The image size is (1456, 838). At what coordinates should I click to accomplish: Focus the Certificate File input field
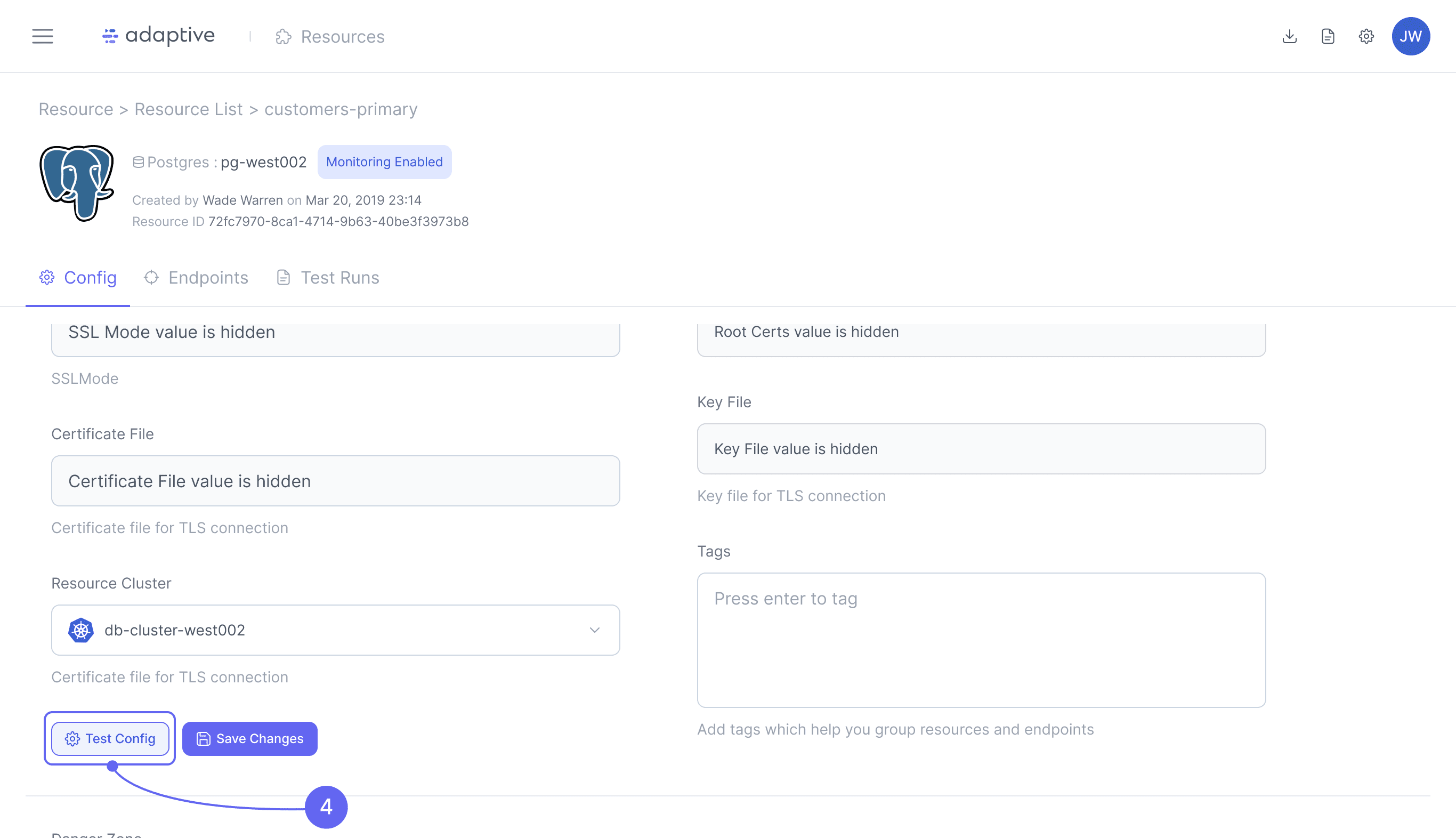pos(335,481)
